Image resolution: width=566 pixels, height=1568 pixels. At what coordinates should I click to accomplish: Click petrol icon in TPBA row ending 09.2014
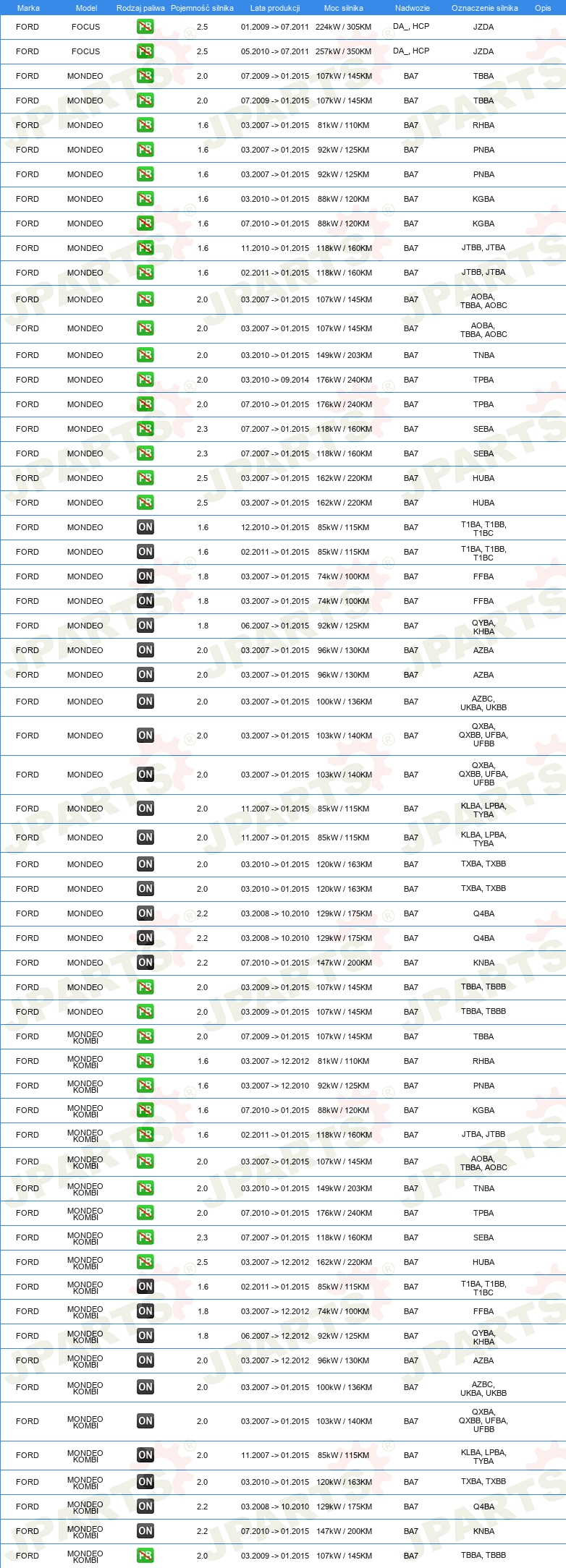coord(145,380)
